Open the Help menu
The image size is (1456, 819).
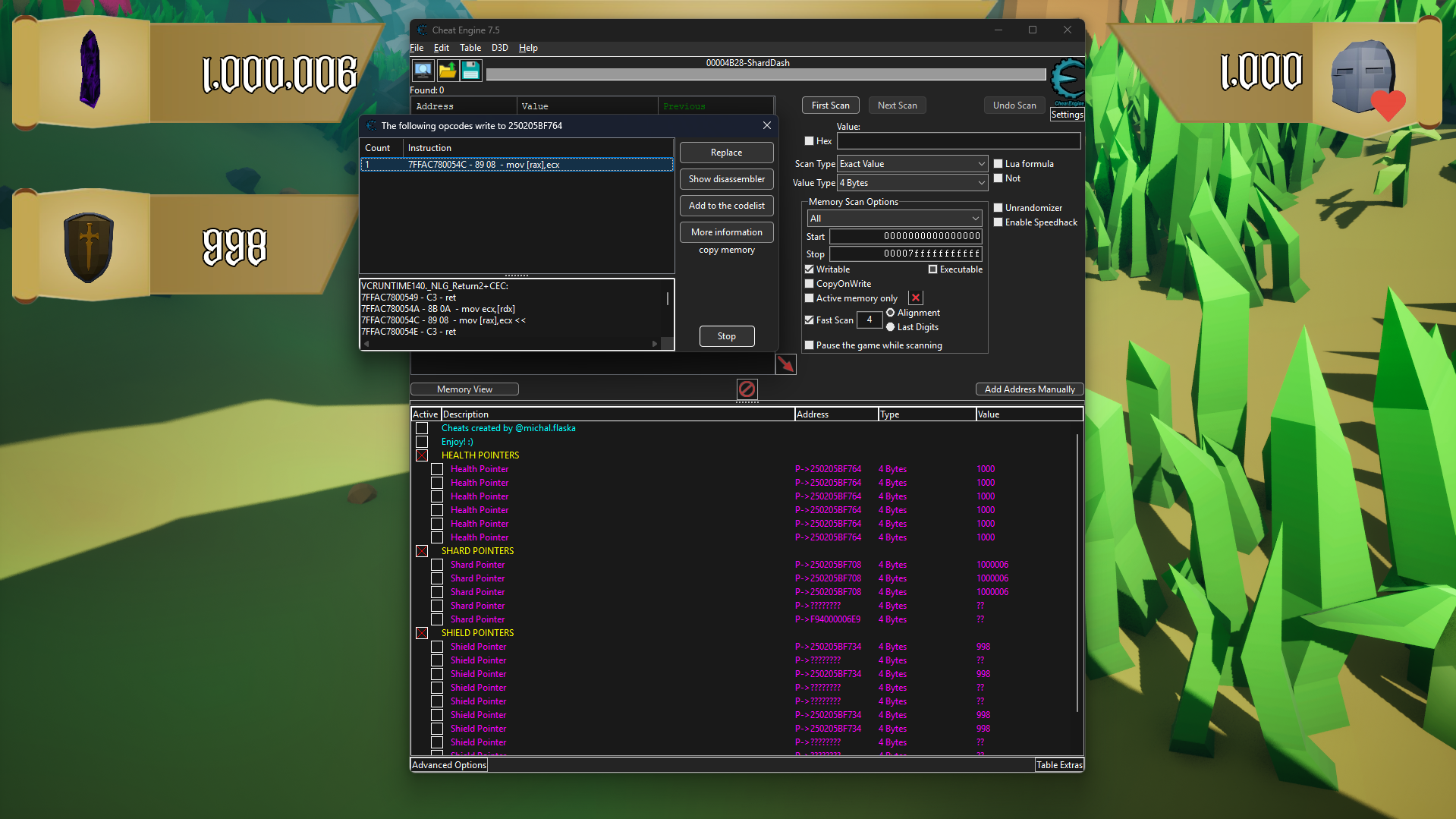(x=528, y=48)
